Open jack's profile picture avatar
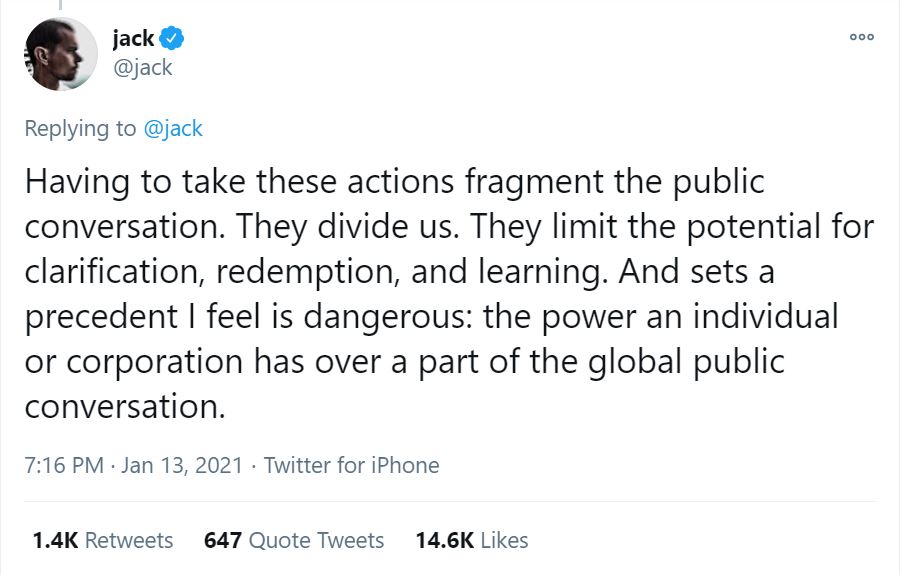This screenshot has width=903, height=575. coord(60,53)
